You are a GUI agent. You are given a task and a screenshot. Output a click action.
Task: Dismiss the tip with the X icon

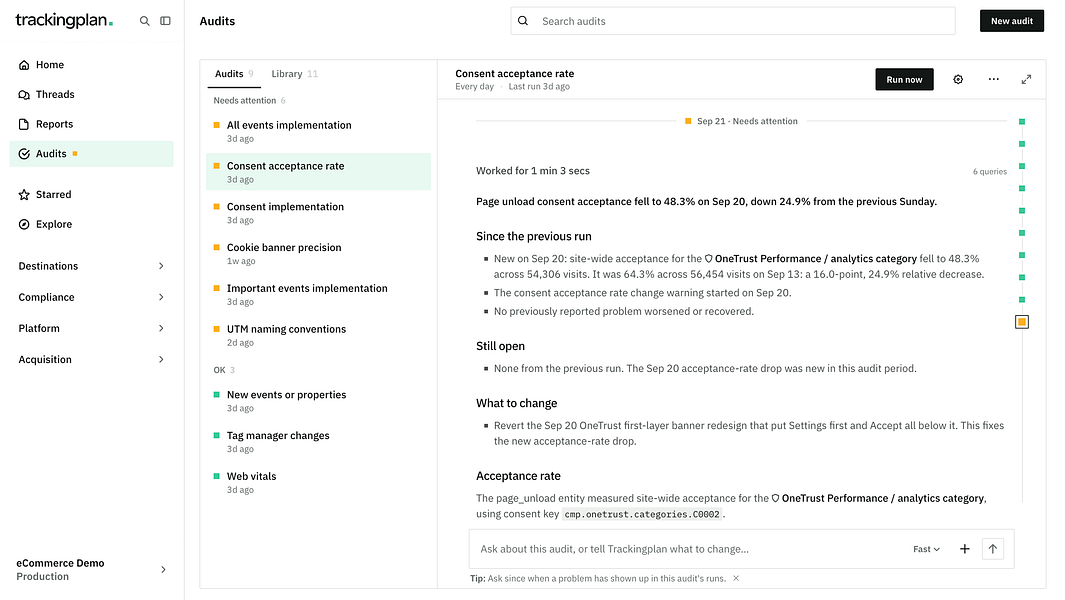736,578
